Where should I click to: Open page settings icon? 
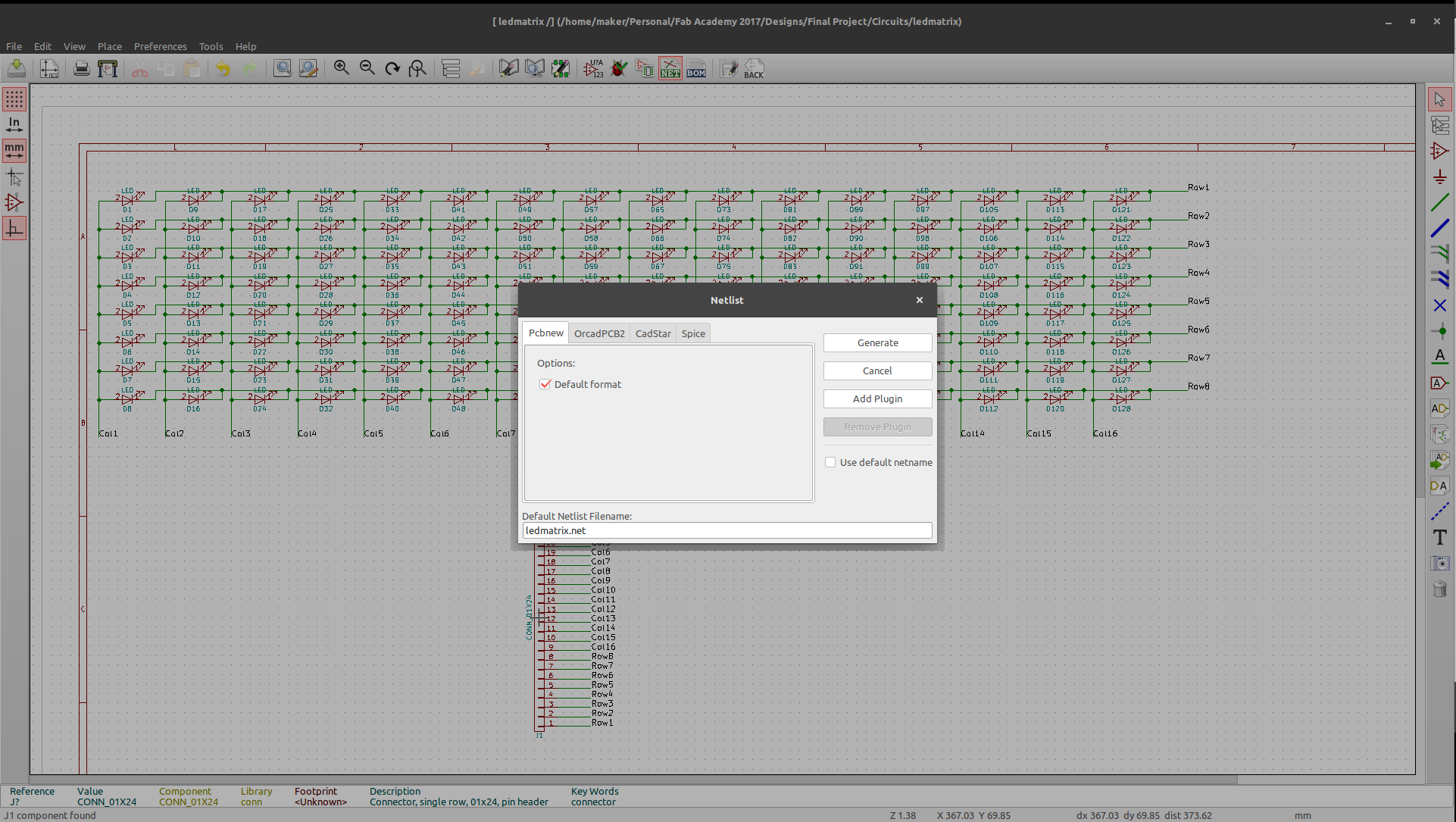click(x=49, y=69)
